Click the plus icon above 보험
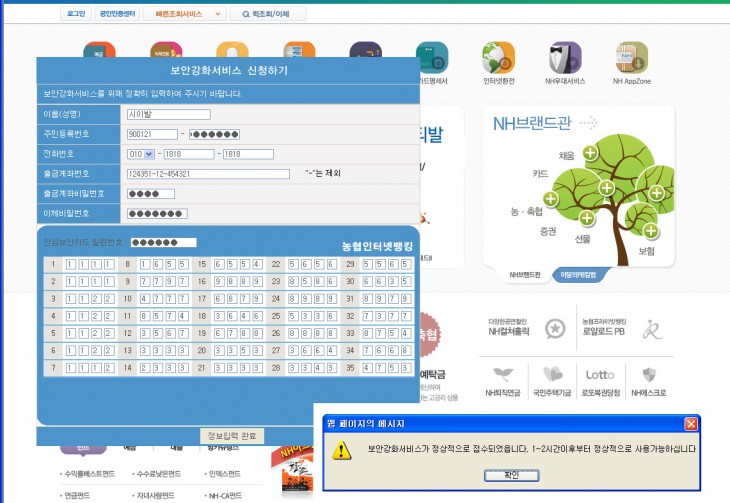Image resolution: width=730 pixels, height=503 pixels. (x=651, y=230)
